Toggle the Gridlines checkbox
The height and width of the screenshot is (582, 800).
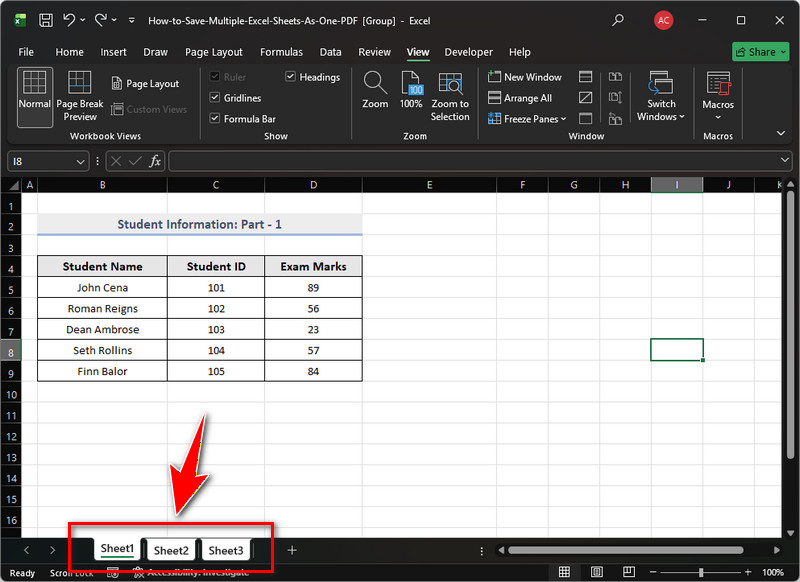[215, 97]
